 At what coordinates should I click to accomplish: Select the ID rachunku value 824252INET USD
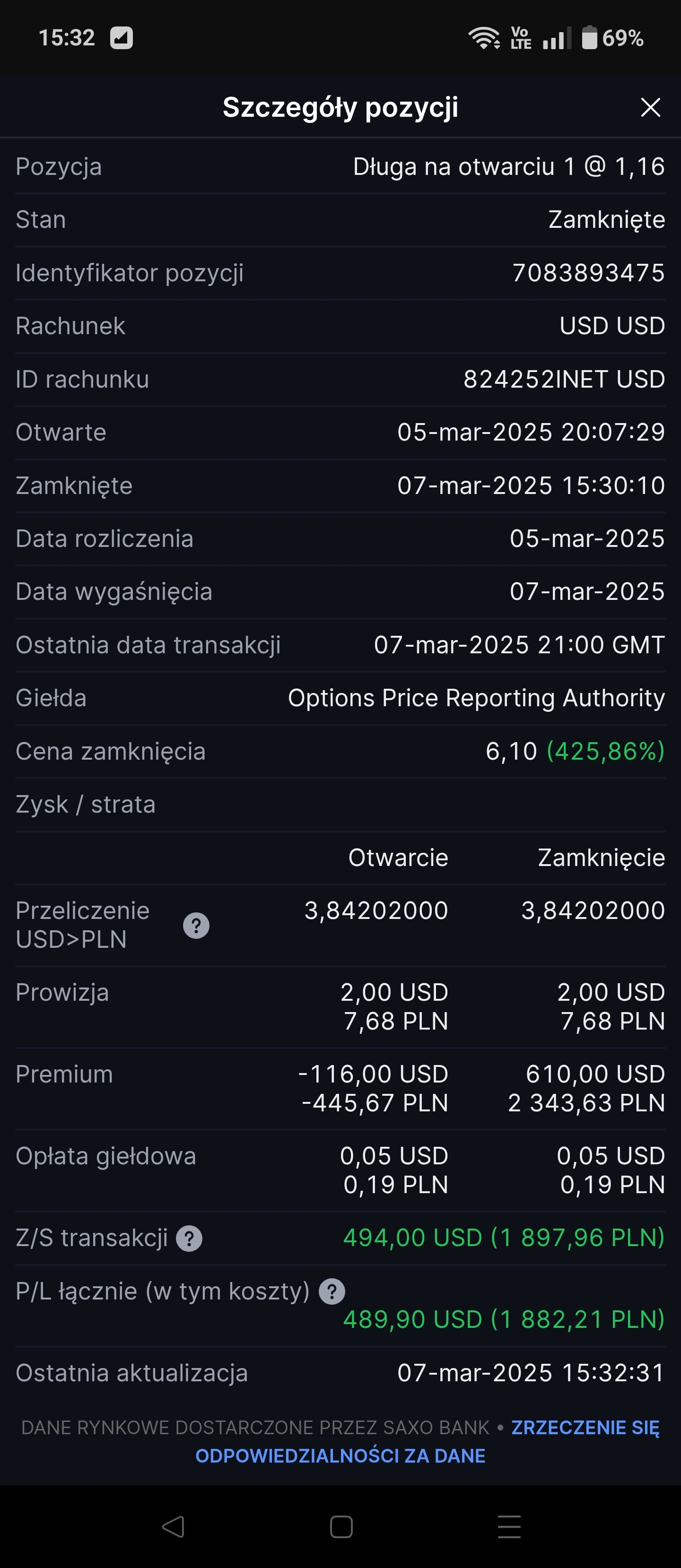[563, 379]
